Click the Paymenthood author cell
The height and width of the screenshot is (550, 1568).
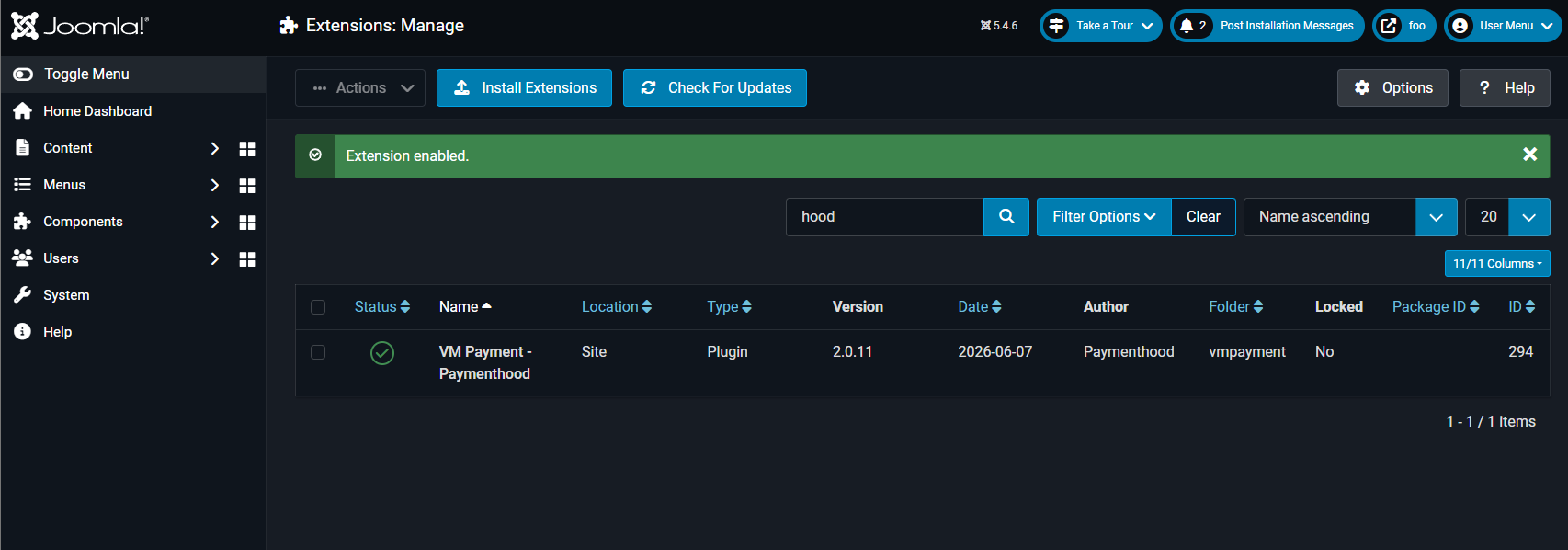tap(1129, 352)
